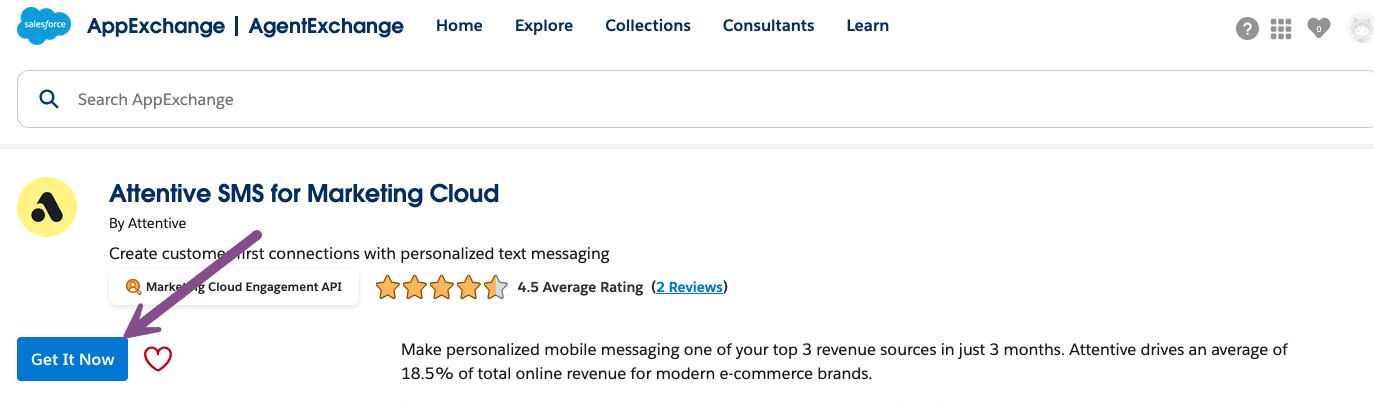The height and width of the screenshot is (405, 1374).
Task: Click the Attentive SMS for Marketing Cloud title
Action: click(304, 193)
